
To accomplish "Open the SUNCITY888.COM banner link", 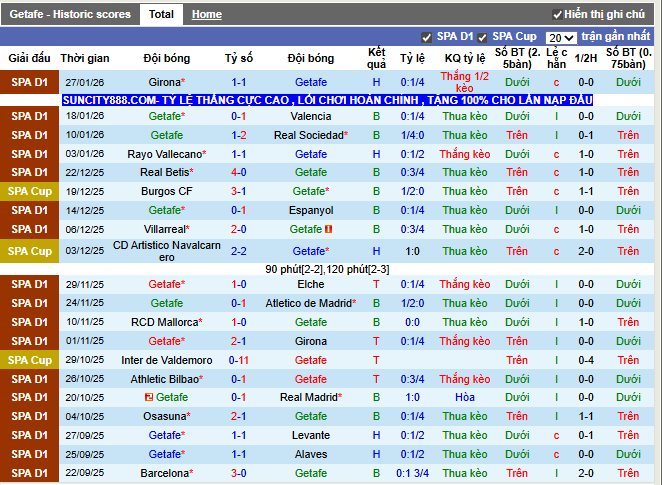I will (327, 100).
